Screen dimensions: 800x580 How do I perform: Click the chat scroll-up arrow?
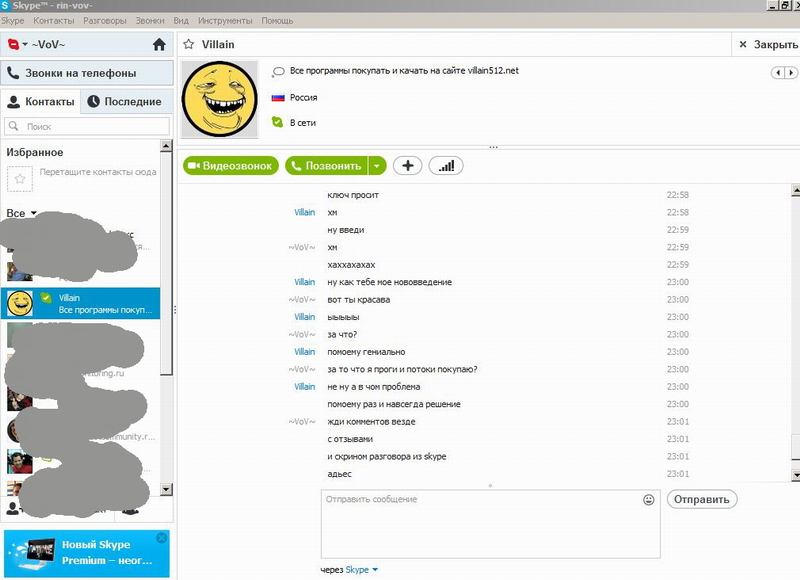coord(795,191)
